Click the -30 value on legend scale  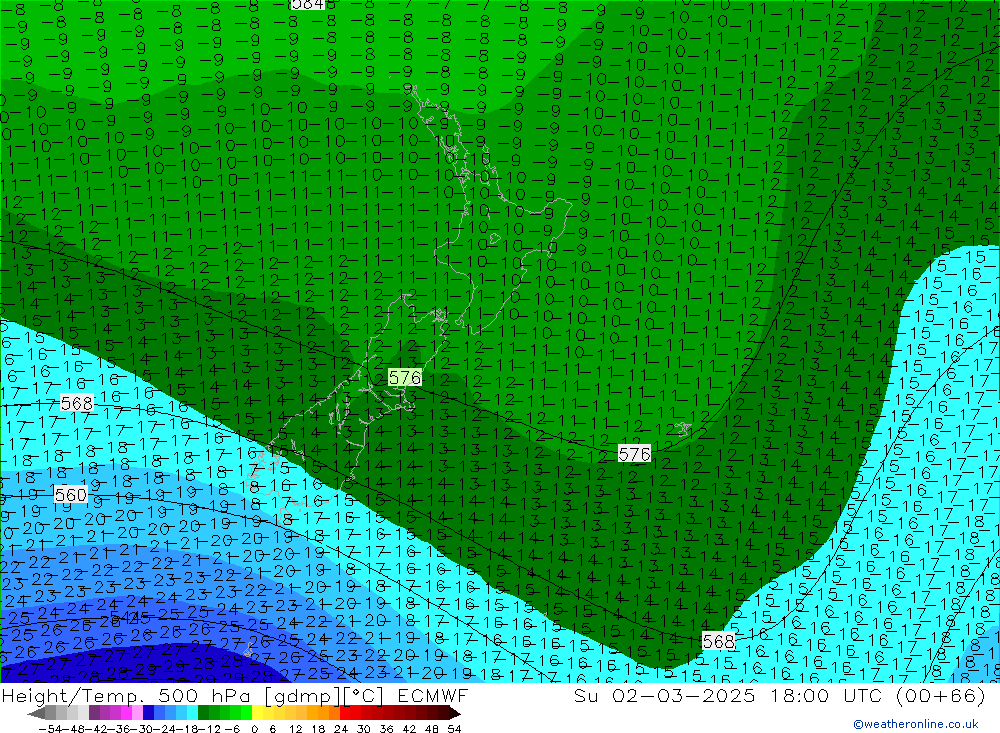[x=142, y=729]
